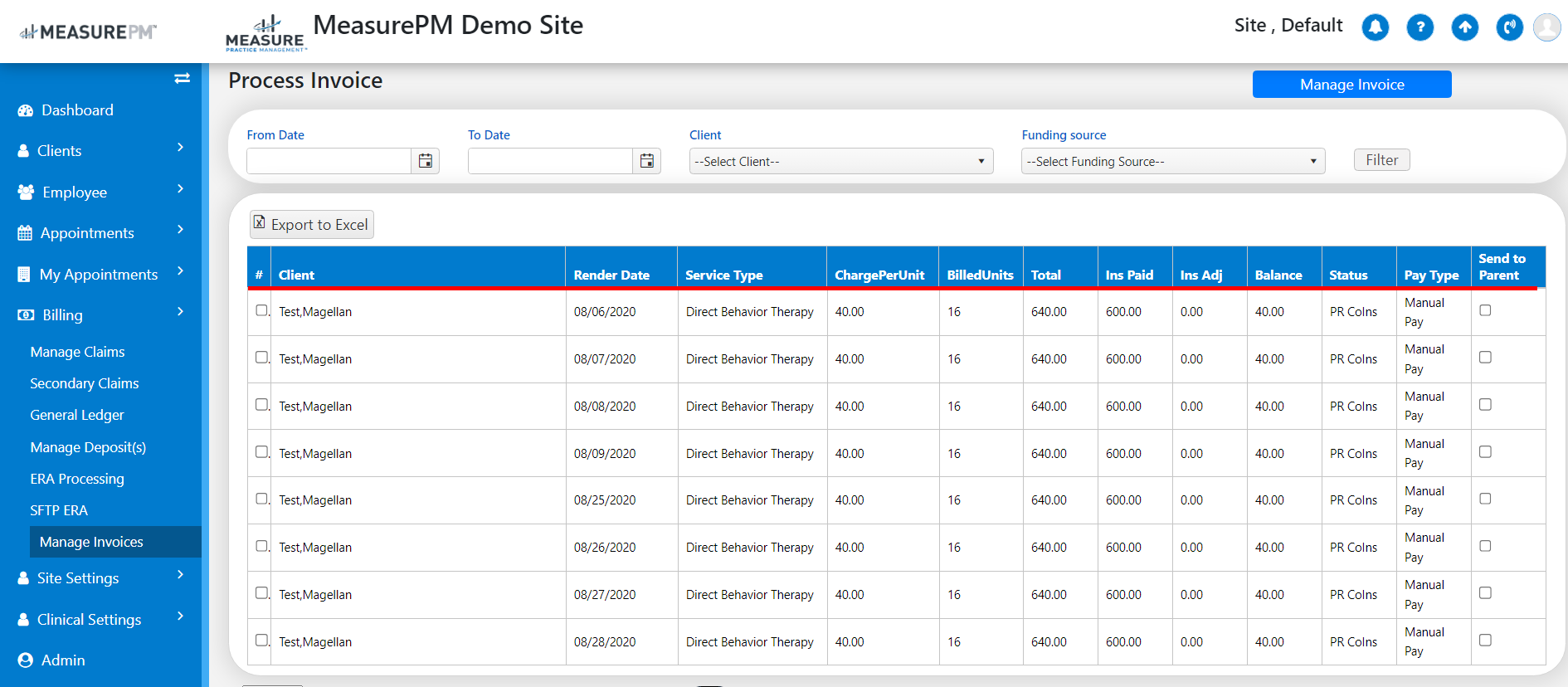This screenshot has width=1568, height=687.
Task: Open General Ledger page
Action: pos(77,415)
